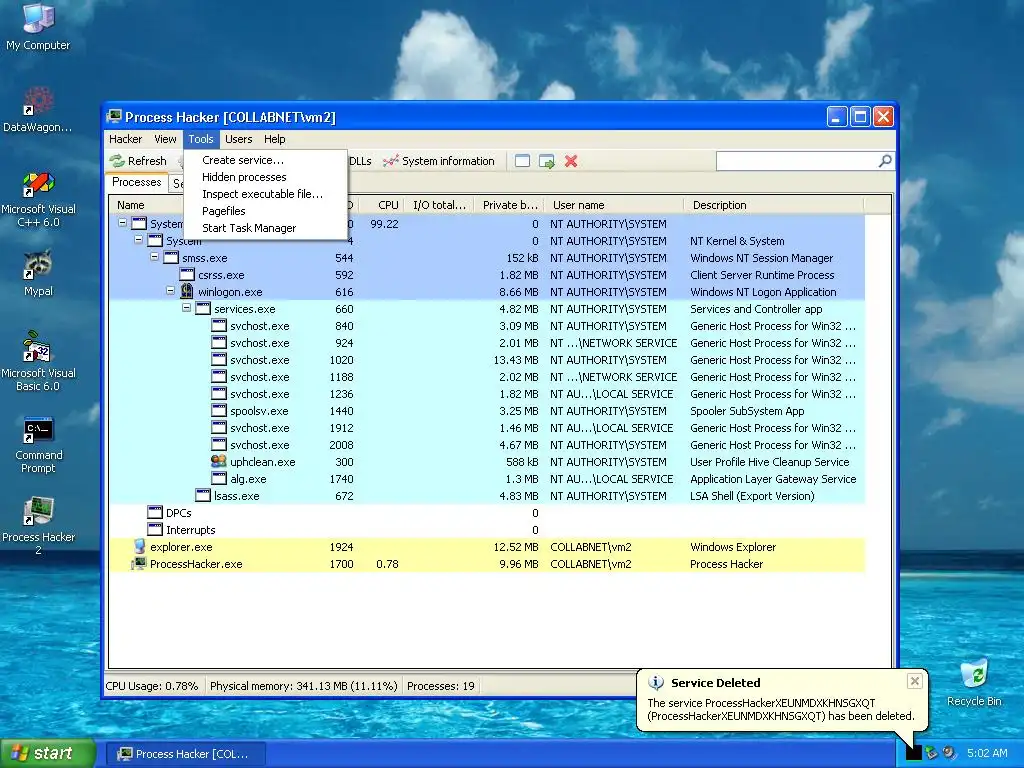Viewport: 1024px width, 768px height.
Task: Click the red X terminate toolbar icon
Action: 571,161
